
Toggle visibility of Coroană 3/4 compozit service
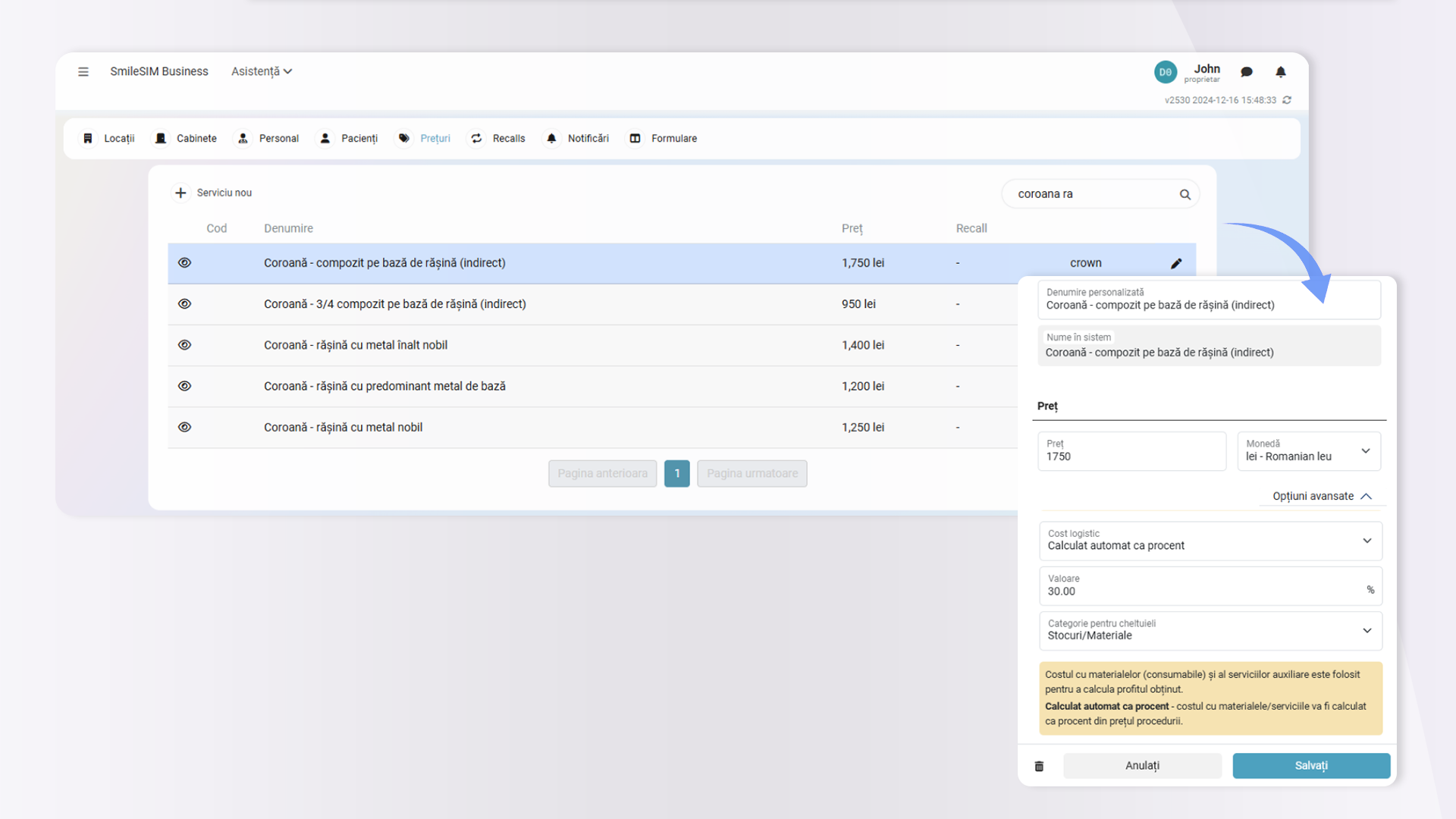(184, 304)
